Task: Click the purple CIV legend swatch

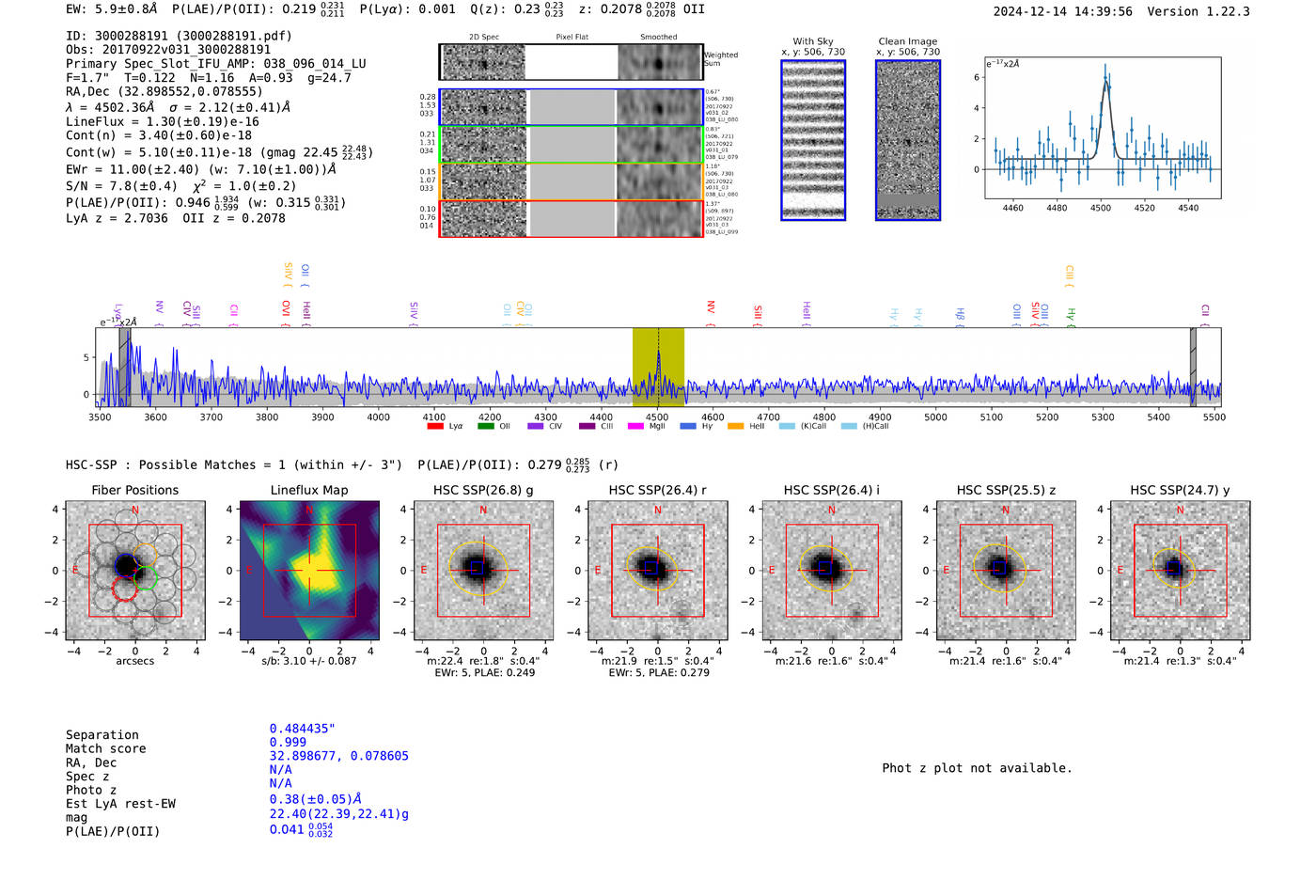Action: (x=536, y=426)
